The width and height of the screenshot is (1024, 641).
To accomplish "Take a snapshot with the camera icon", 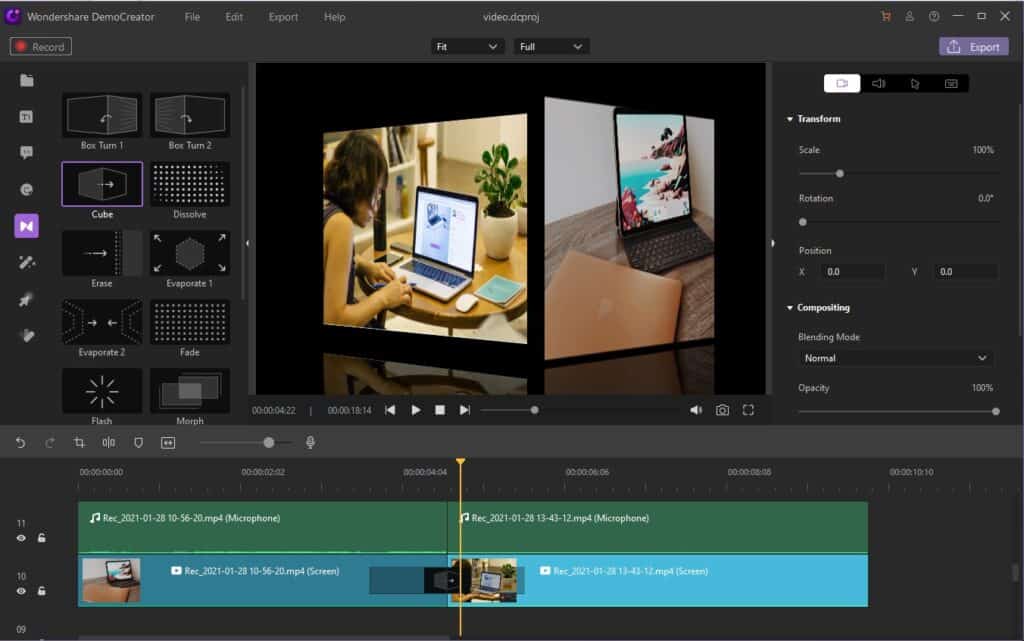I will tap(722, 410).
